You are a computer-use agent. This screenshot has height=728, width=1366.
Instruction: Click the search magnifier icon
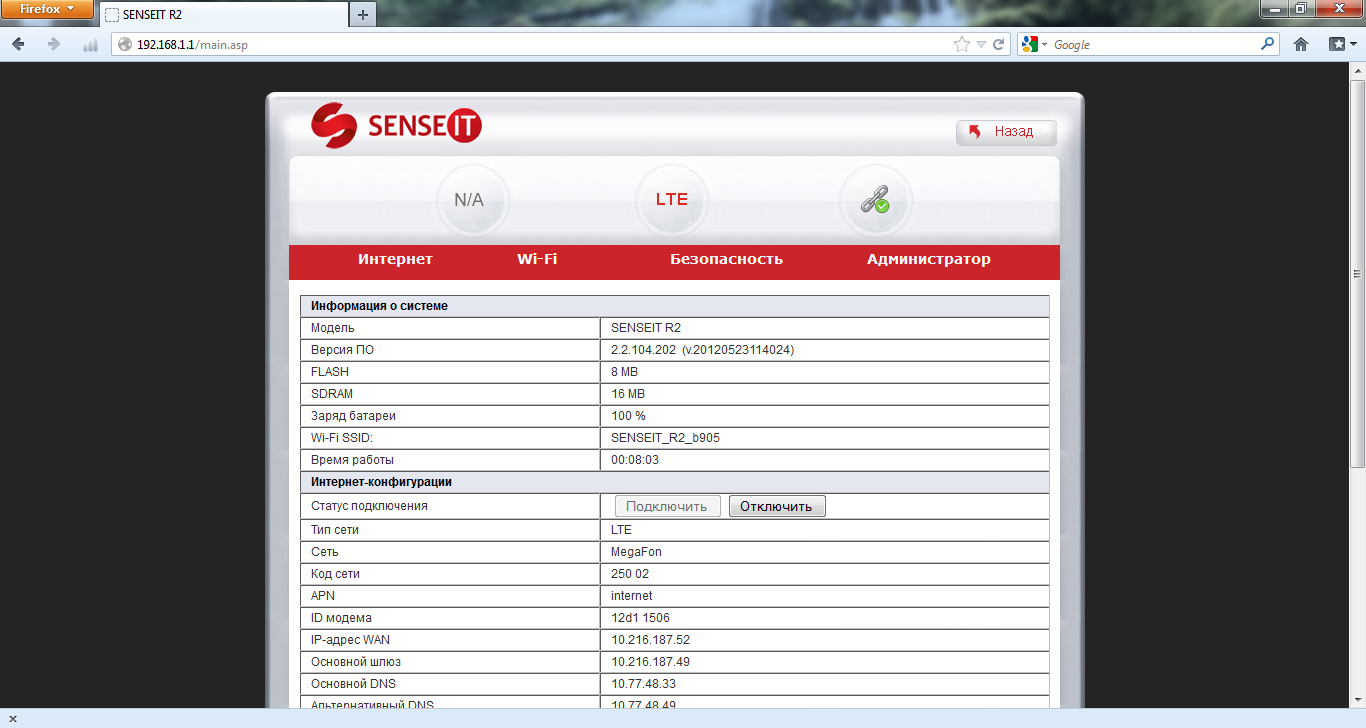(1268, 44)
